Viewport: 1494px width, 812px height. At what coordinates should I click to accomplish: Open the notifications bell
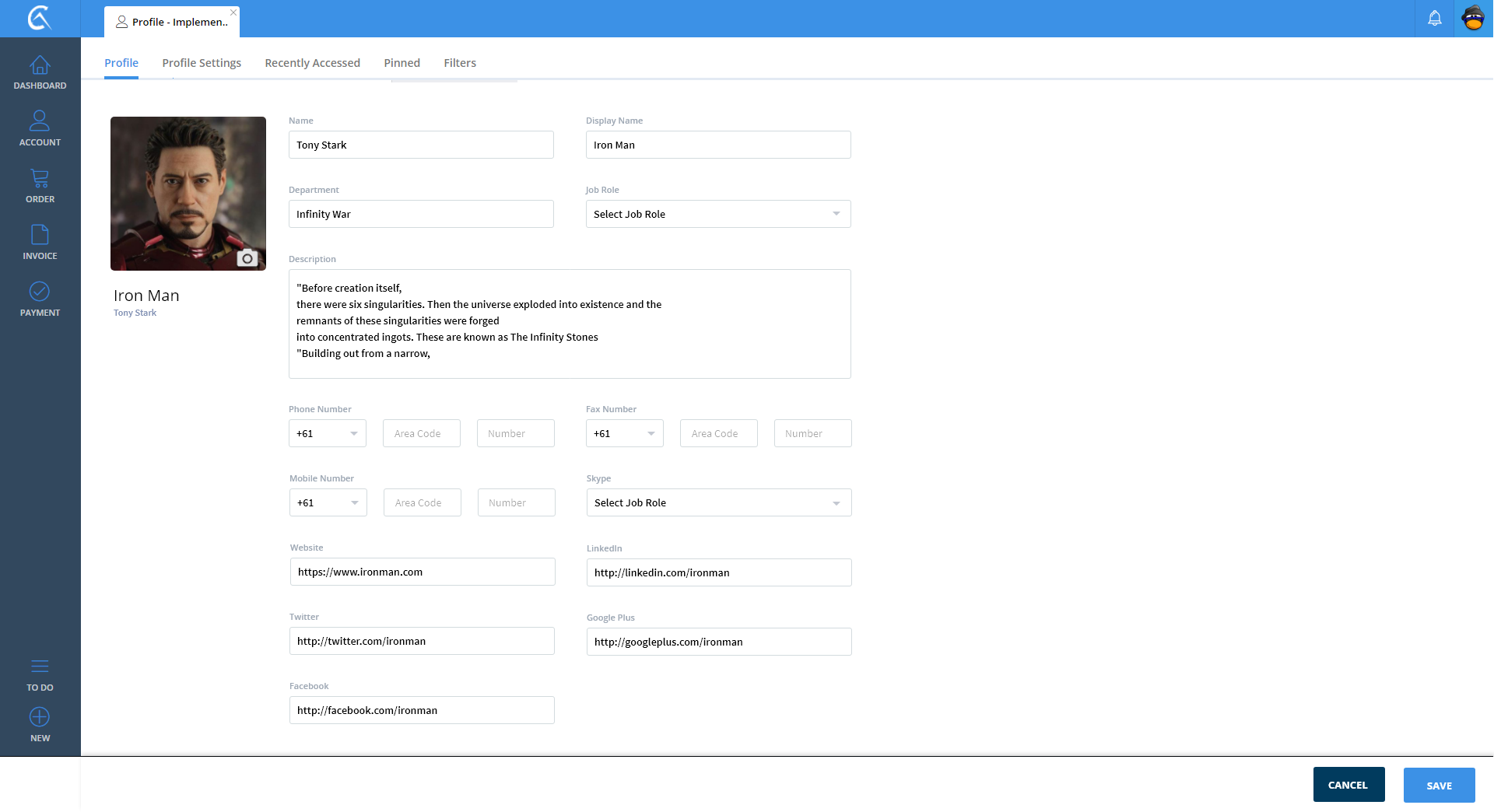point(1434,19)
